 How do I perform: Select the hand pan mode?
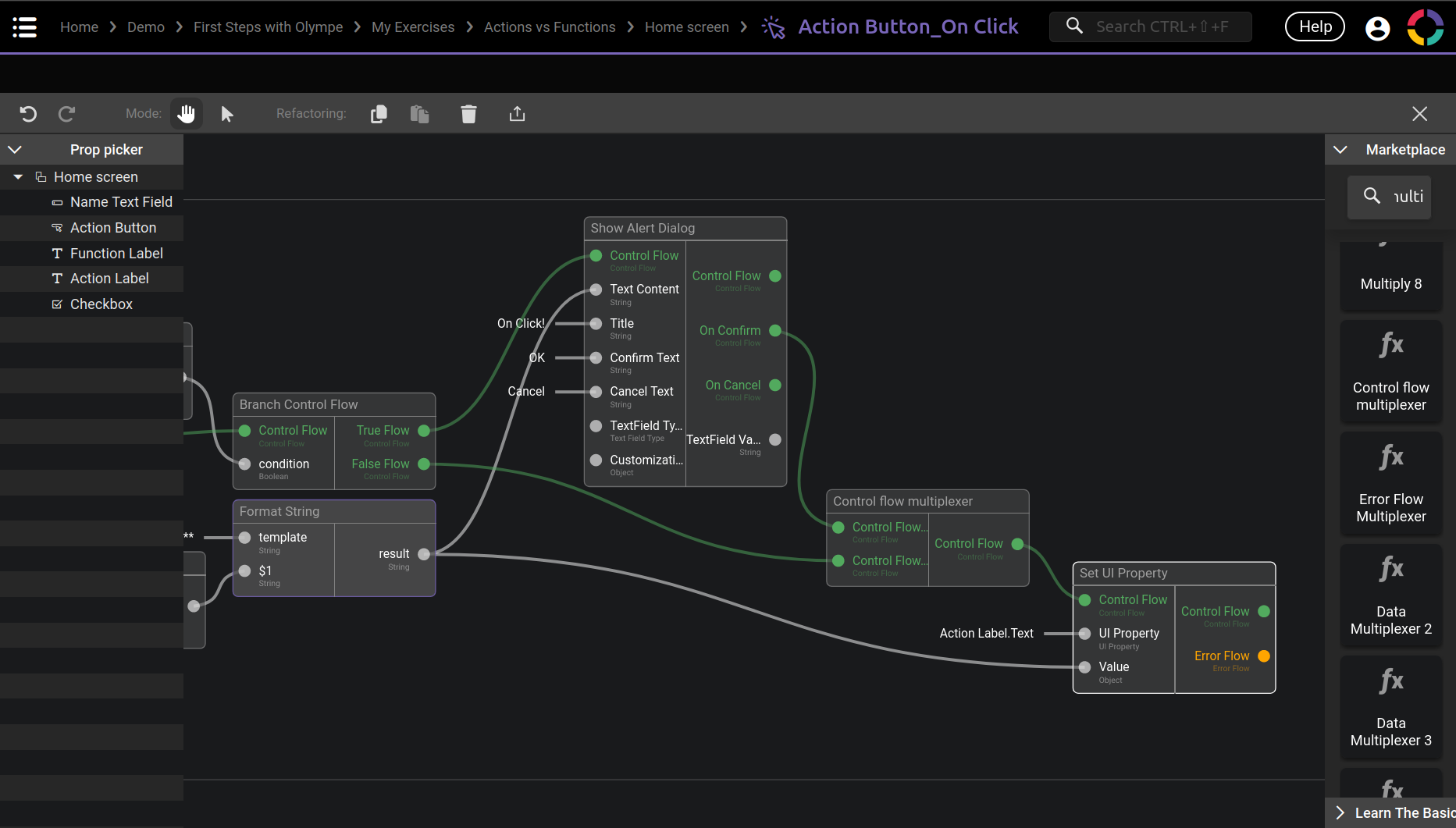[186, 114]
